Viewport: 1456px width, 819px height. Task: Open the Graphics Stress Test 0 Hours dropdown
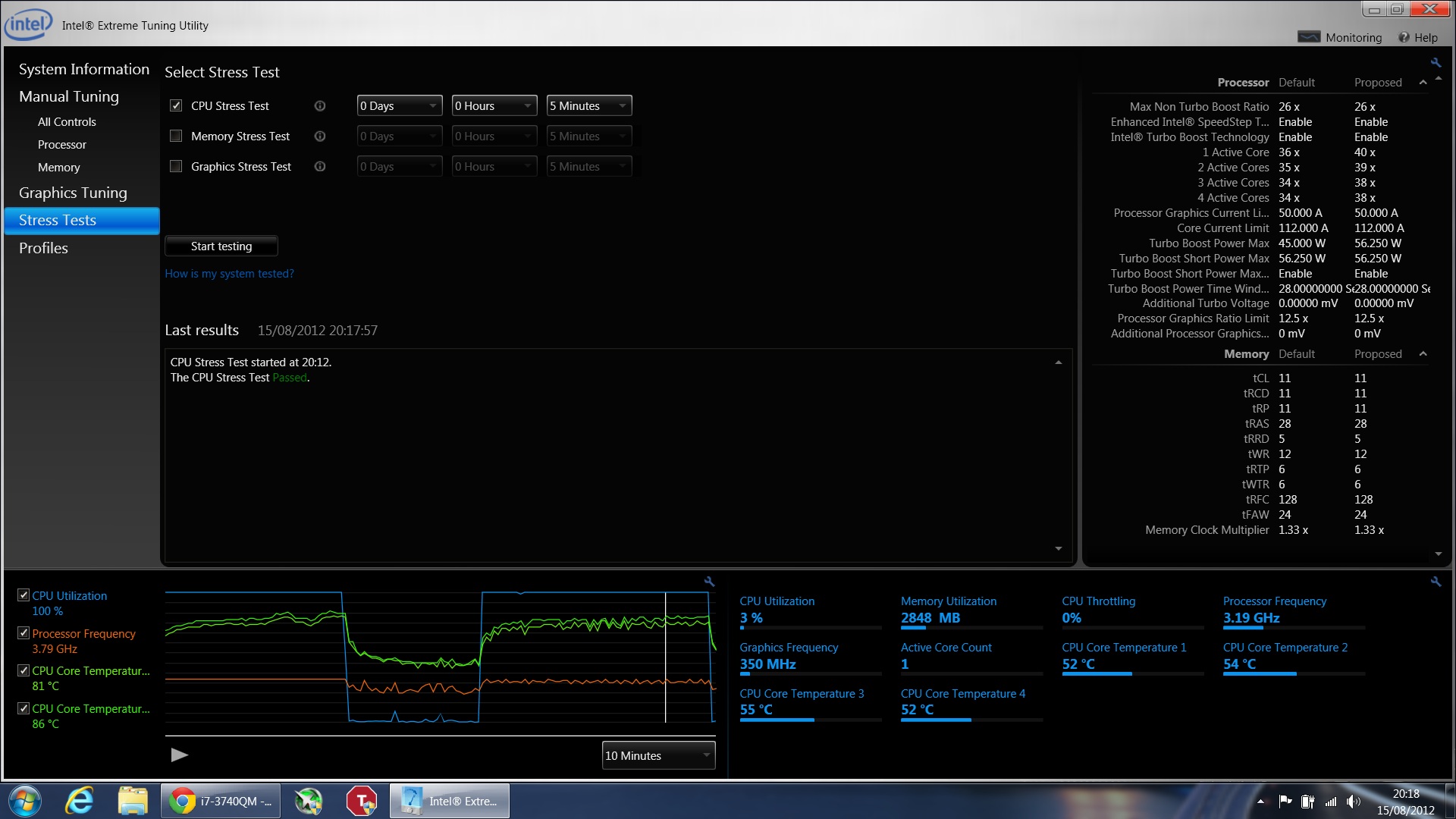click(x=494, y=167)
